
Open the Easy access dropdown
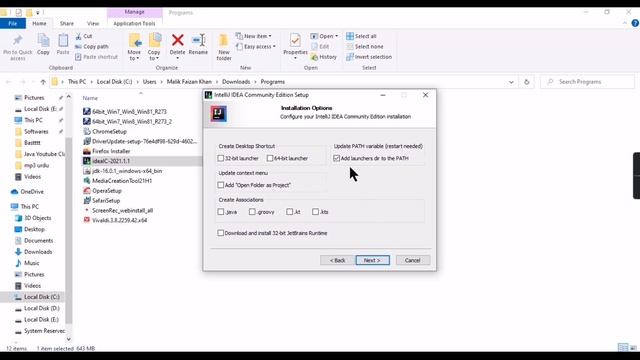256,47
